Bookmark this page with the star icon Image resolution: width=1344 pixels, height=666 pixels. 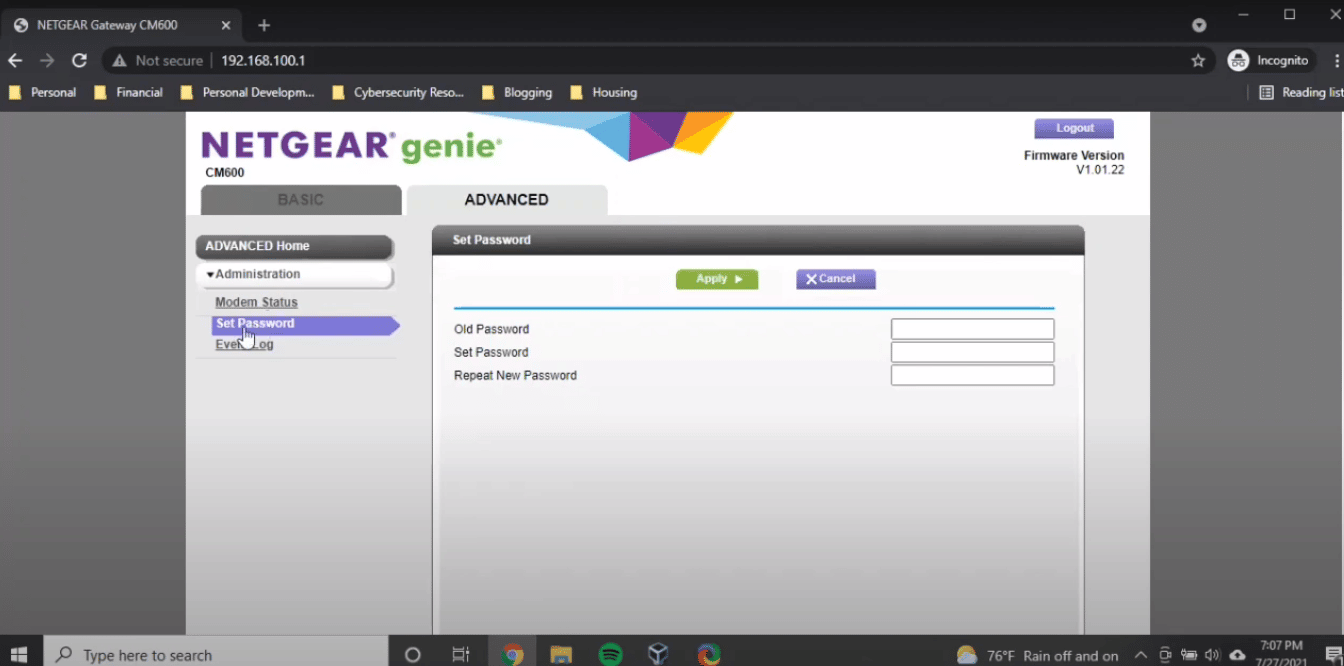pyautogui.click(x=1198, y=61)
